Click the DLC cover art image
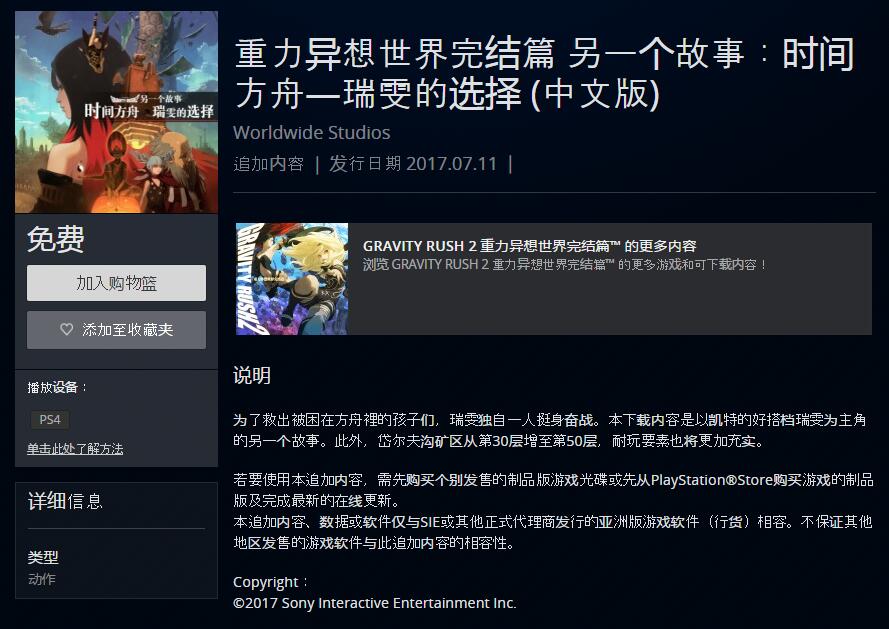Screen dimensions: 889x629 (x=116, y=112)
